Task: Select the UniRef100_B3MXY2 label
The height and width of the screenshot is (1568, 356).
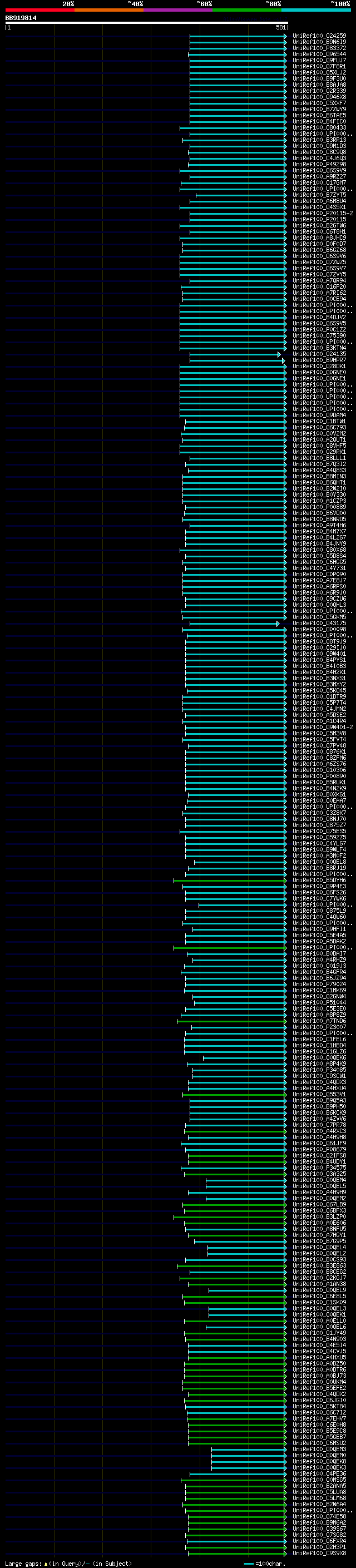Action: (x=319, y=684)
